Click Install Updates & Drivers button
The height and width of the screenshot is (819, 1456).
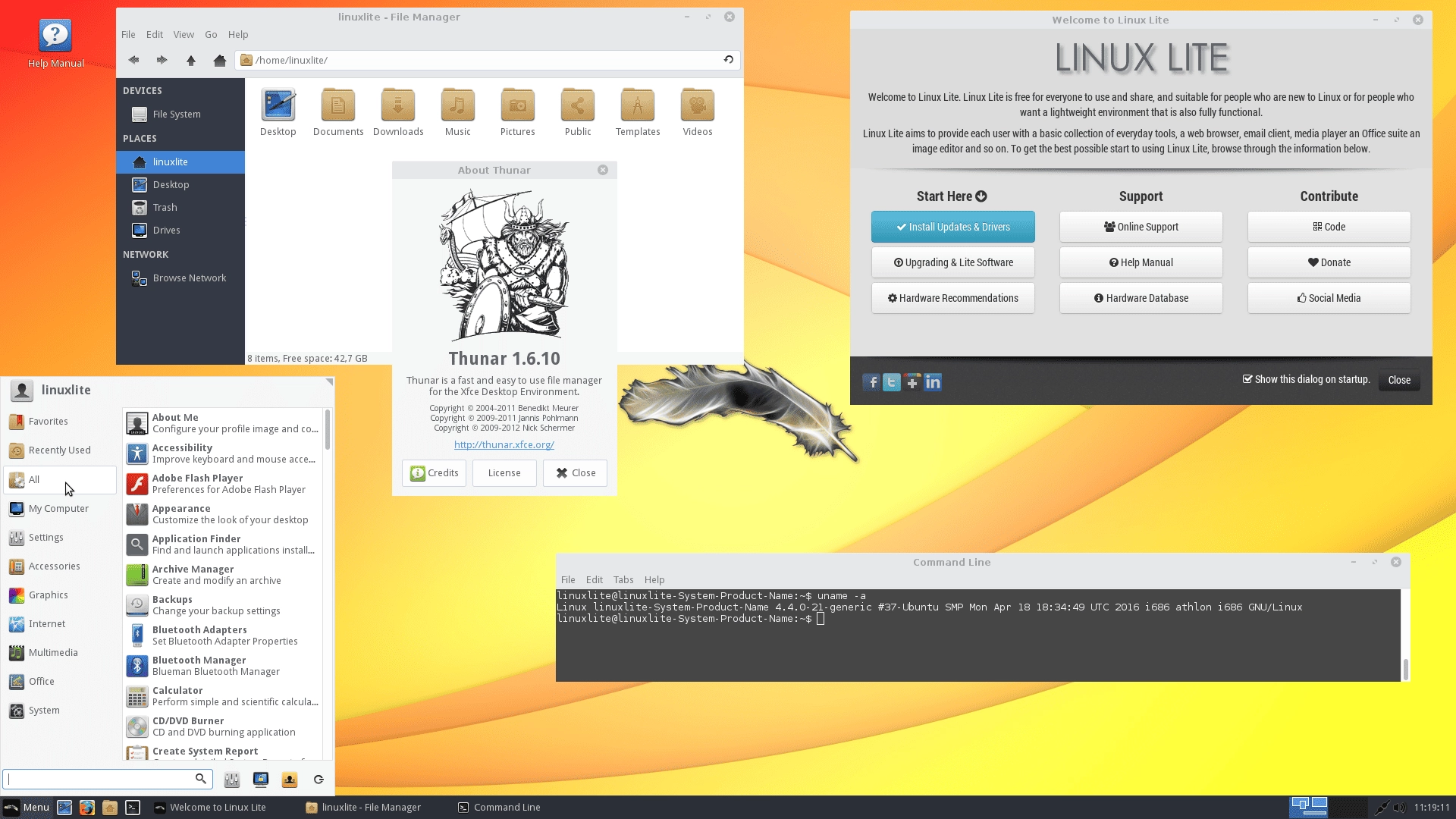[x=953, y=227]
